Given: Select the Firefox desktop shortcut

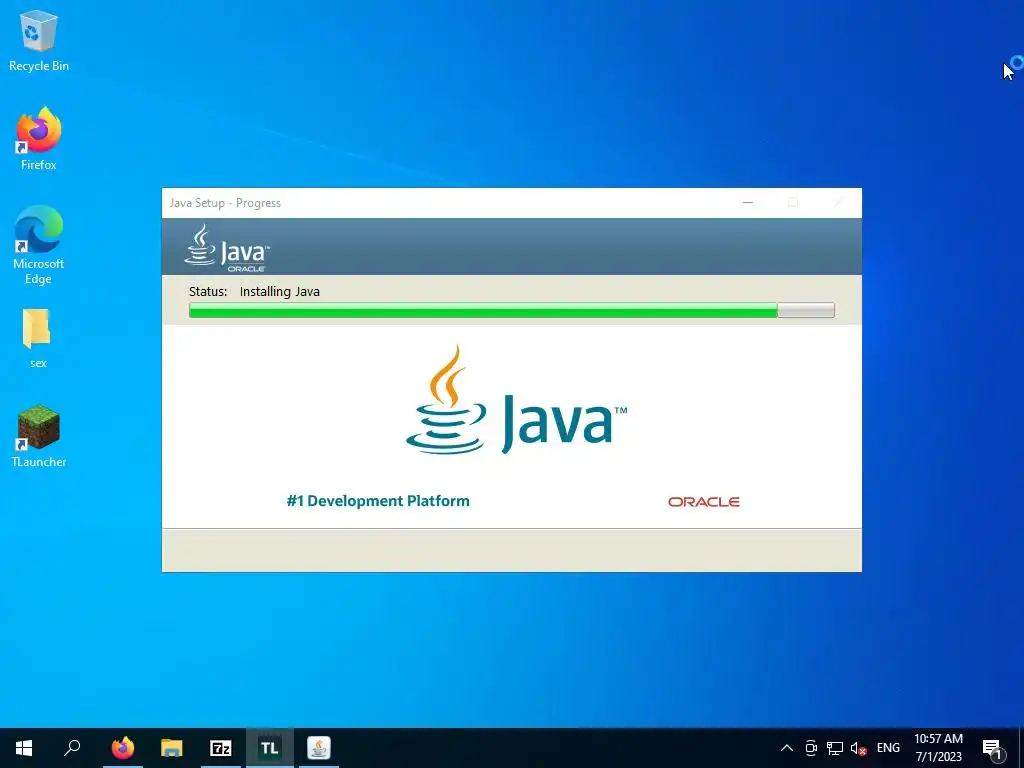Looking at the screenshot, I should coord(39,138).
